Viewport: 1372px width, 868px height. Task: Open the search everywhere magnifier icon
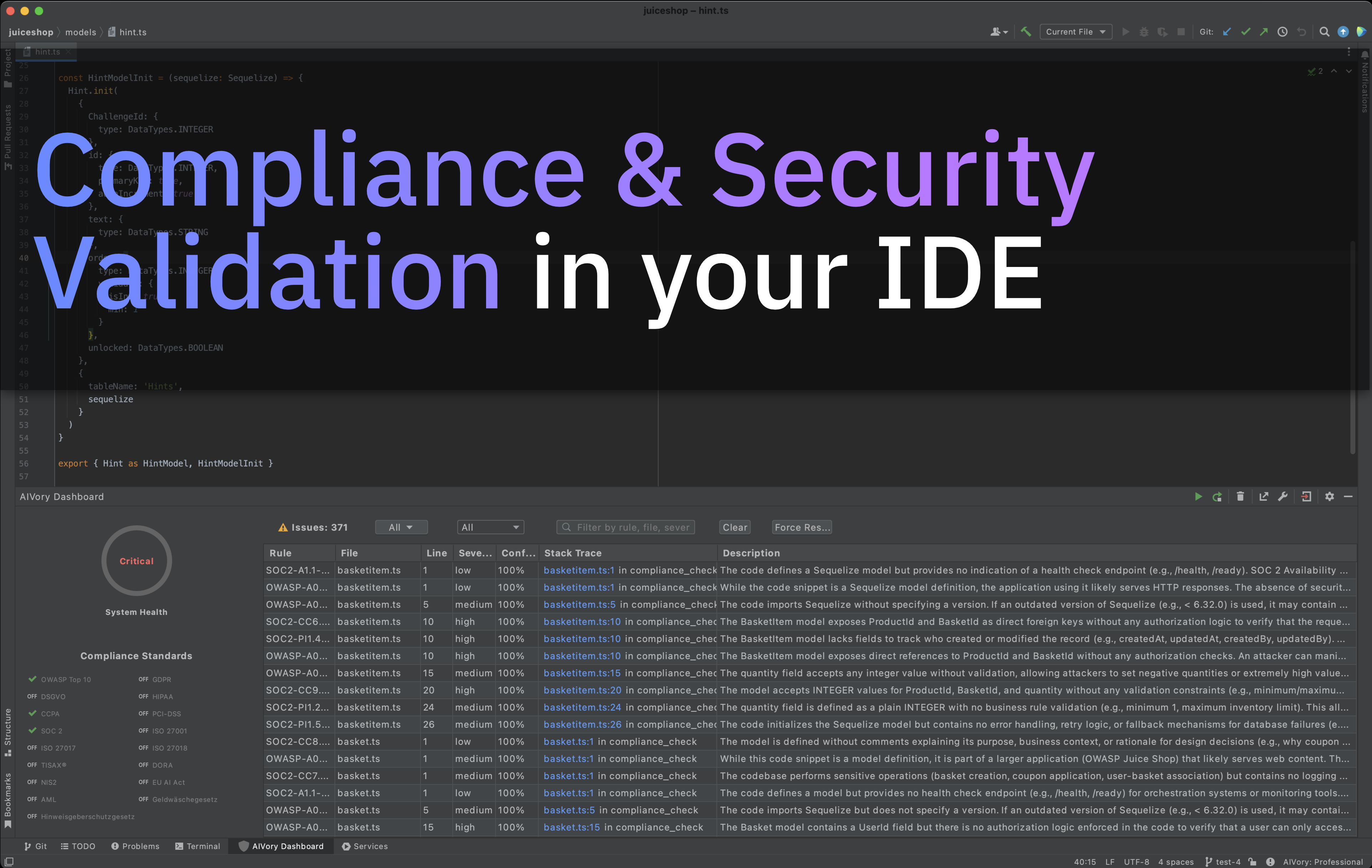(x=1324, y=32)
